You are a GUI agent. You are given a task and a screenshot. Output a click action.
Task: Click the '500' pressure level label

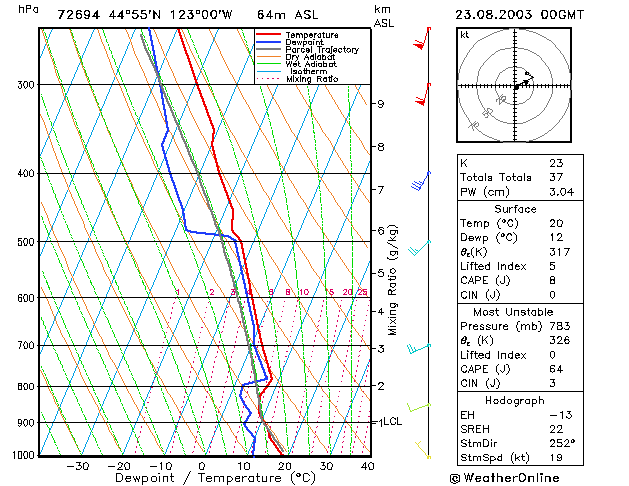(26, 242)
